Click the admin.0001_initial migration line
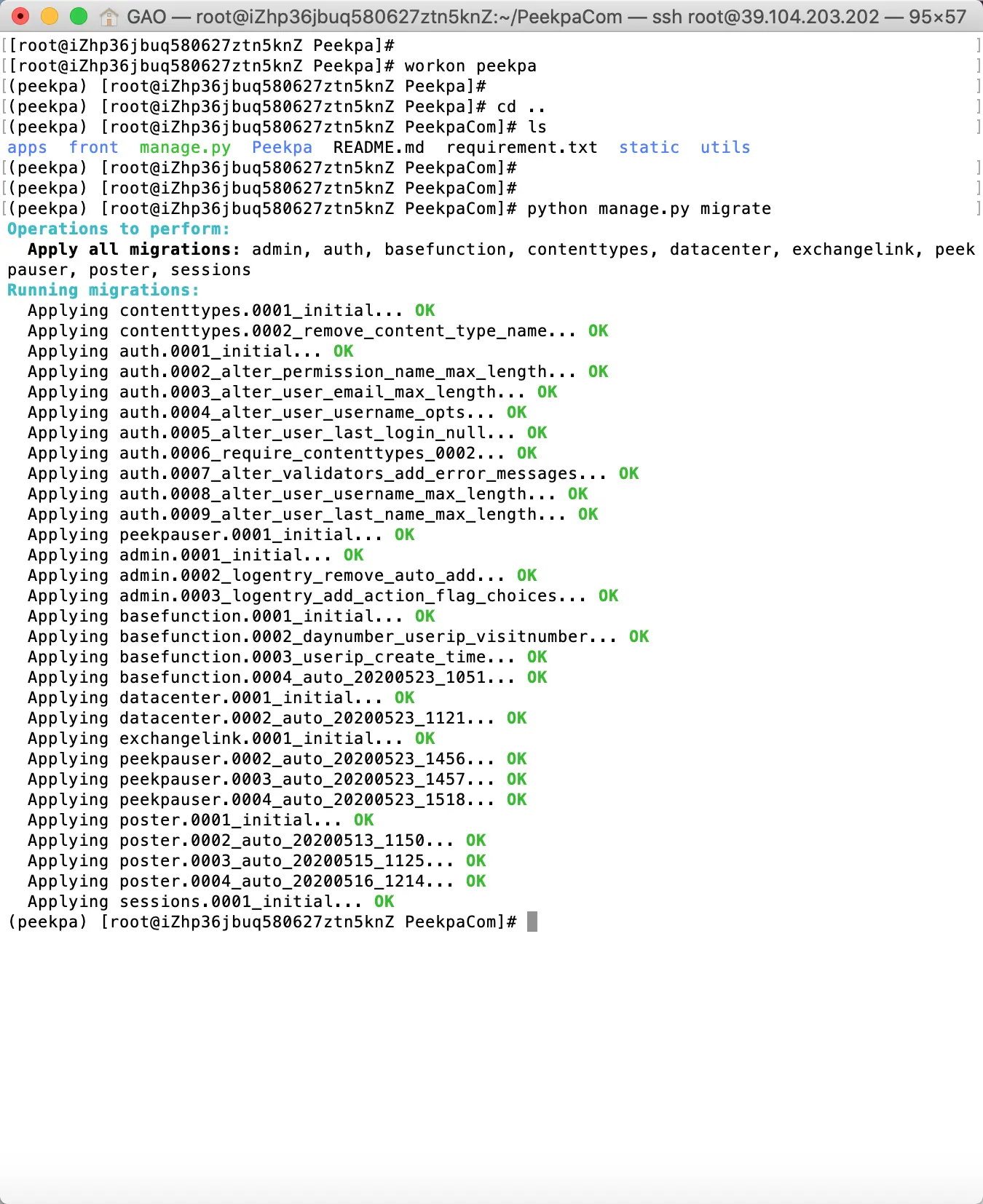 195,555
